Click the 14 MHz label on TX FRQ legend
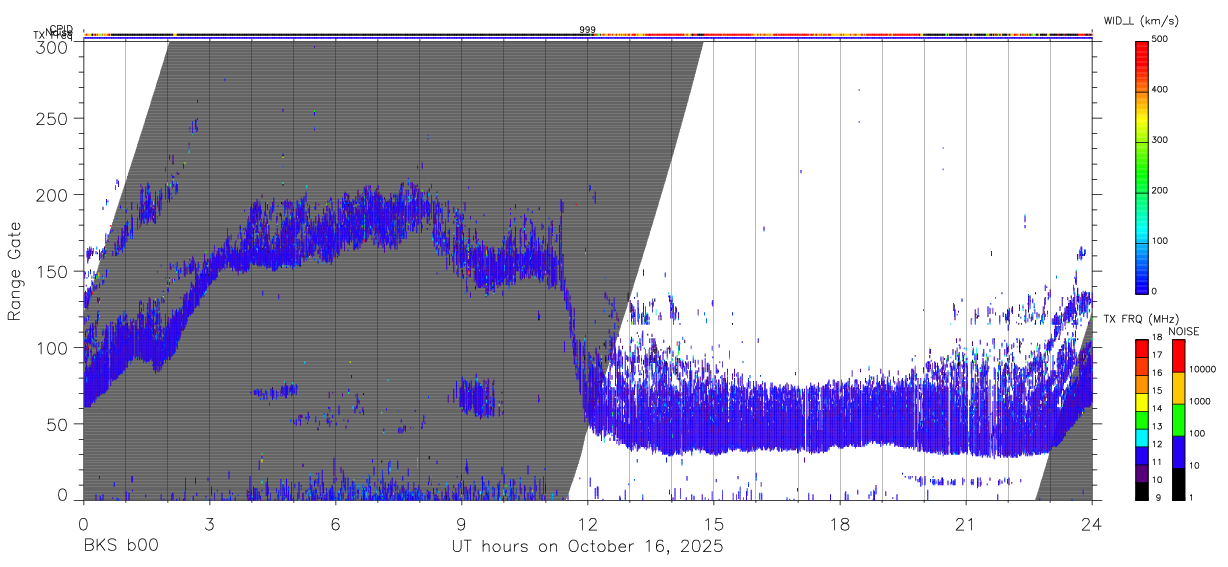Image resolution: width=1228 pixels, height=567 pixels. point(1158,408)
